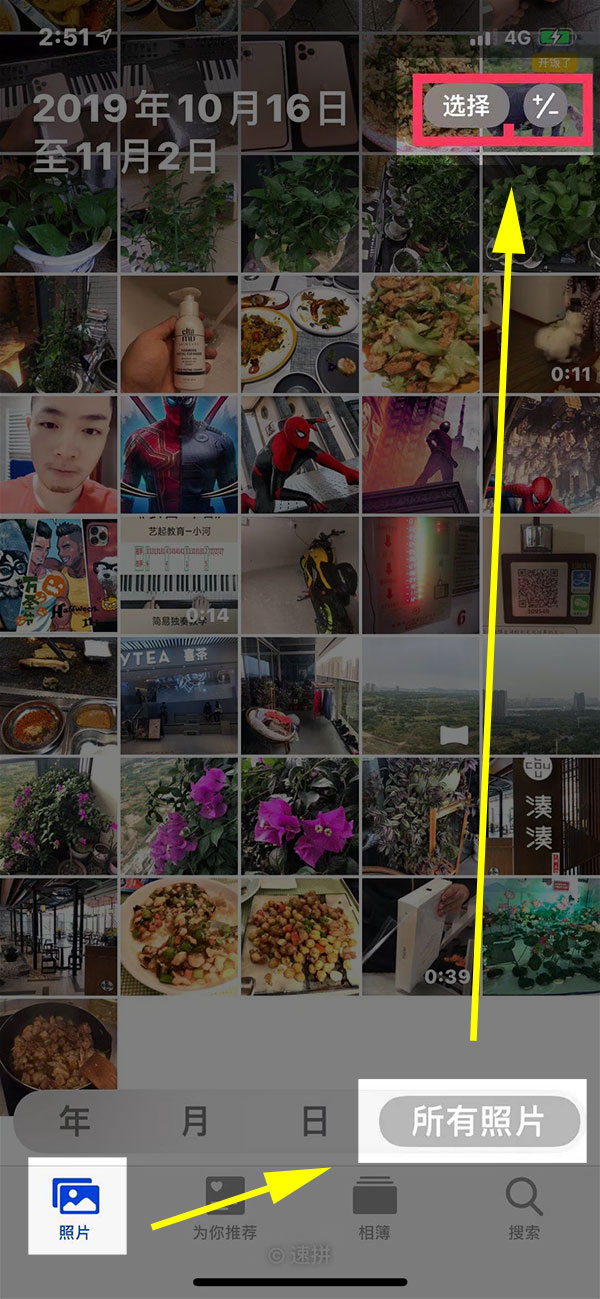The image size is (600, 1299).
Task: Switch to 年 year view
Action: pos(75,1121)
